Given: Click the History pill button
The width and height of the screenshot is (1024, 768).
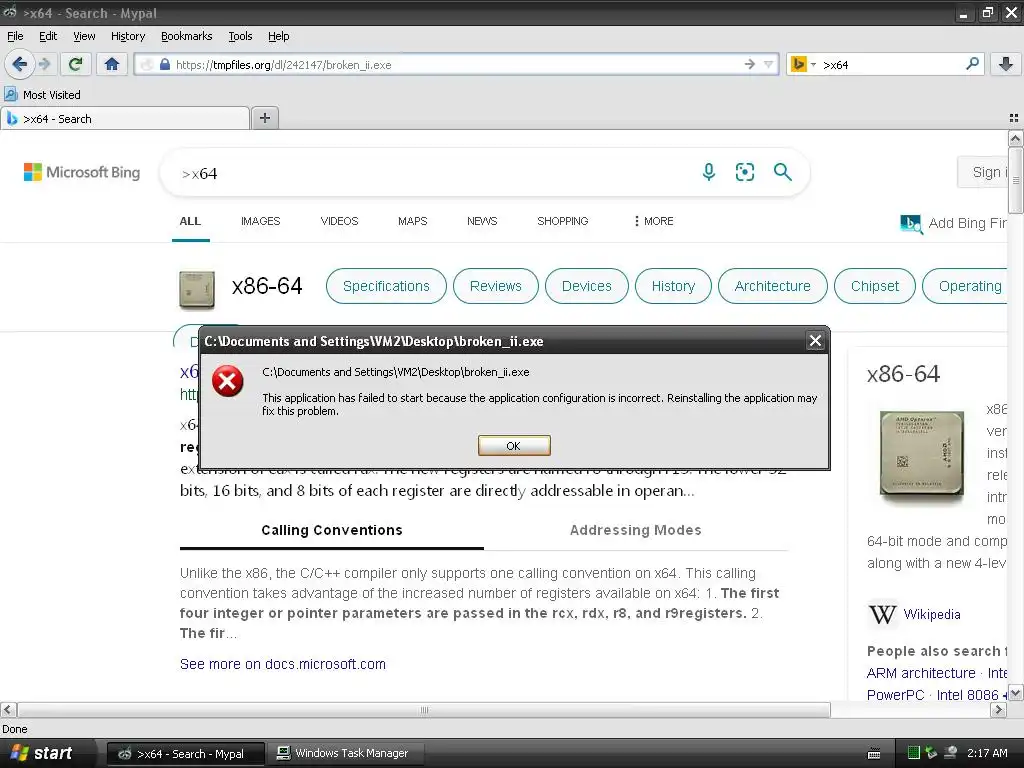Looking at the screenshot, I should 673,286.
